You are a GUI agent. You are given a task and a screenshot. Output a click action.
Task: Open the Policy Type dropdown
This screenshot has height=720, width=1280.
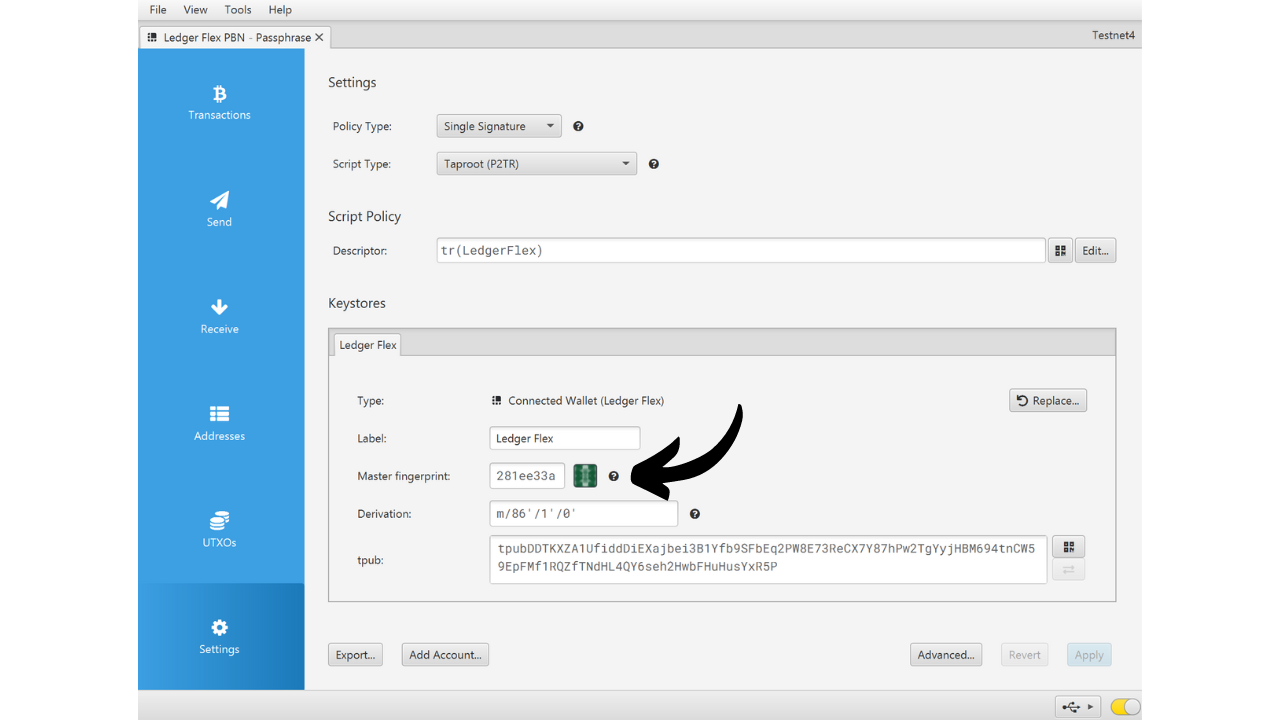[x=499, y=127]
